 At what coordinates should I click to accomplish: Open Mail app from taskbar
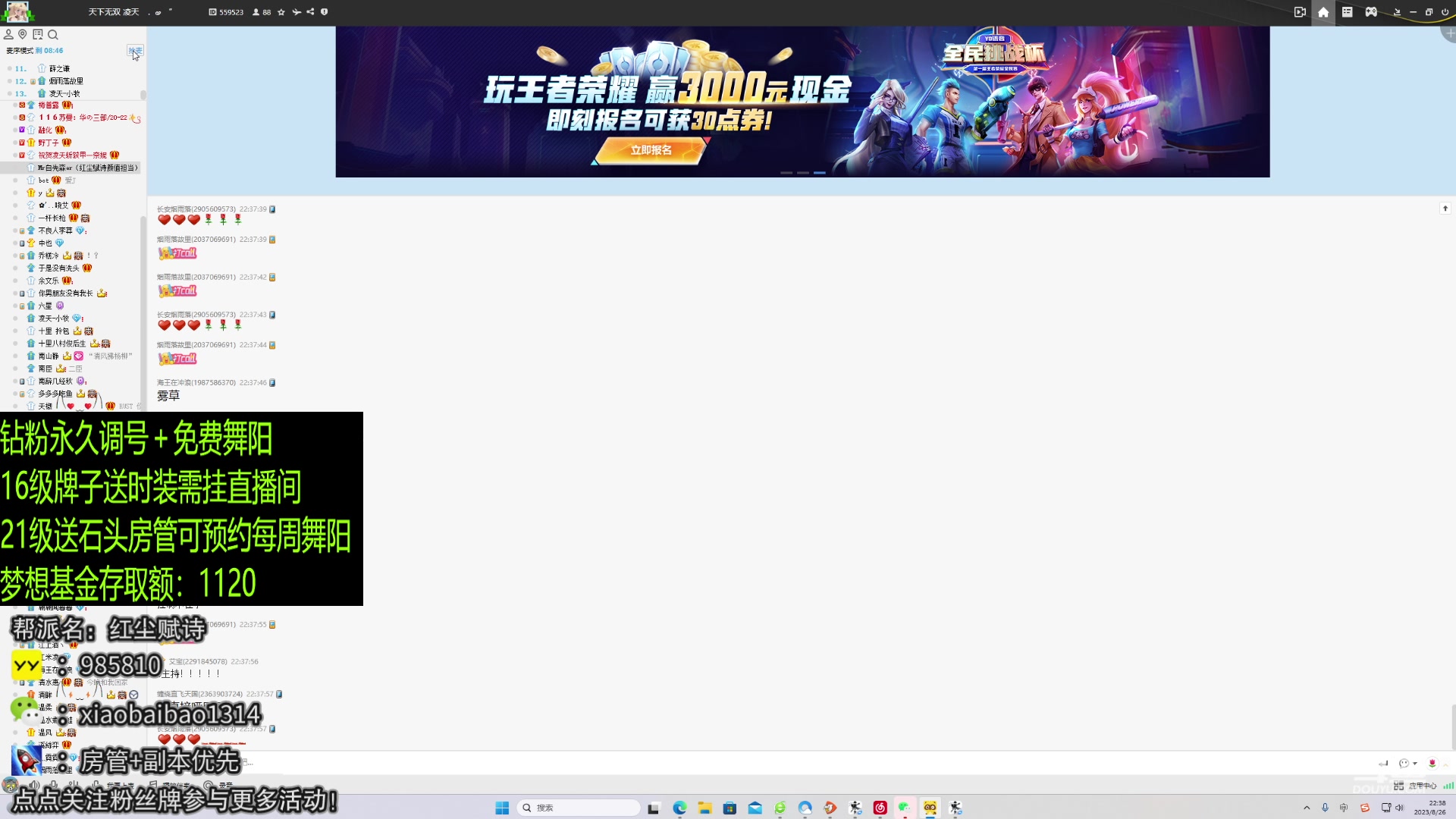[x=755, y=808]
